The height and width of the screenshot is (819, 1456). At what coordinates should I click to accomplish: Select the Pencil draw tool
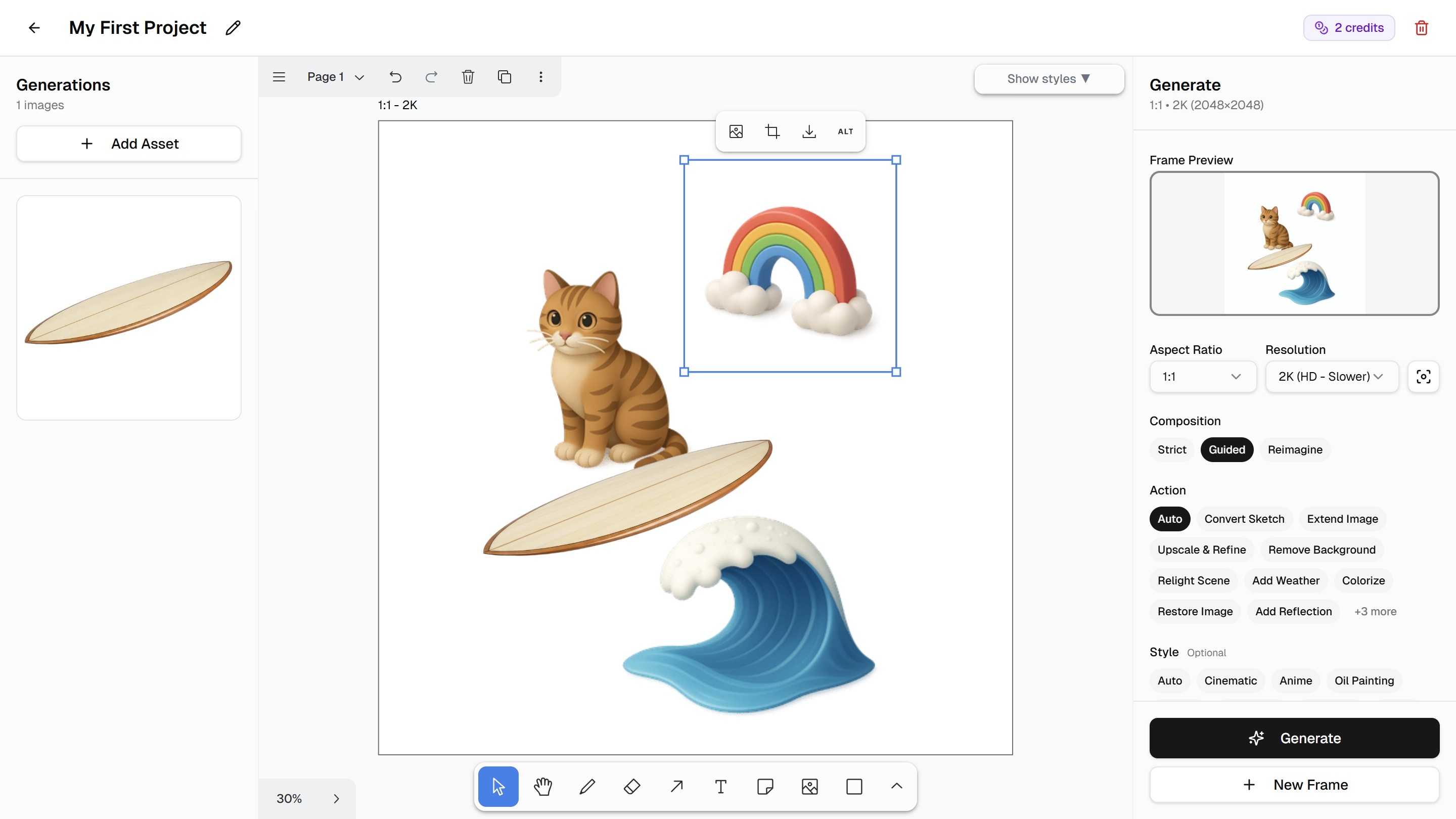[x=587, y=786]
